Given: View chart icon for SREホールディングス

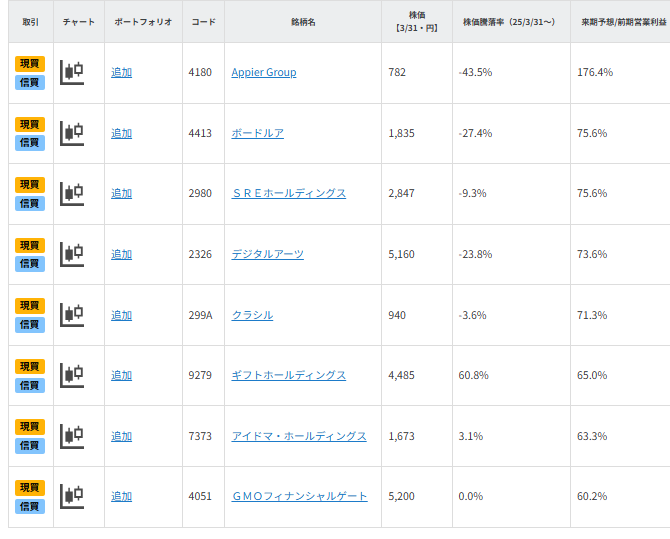Looking at the screenshot, I should point(72,193).
